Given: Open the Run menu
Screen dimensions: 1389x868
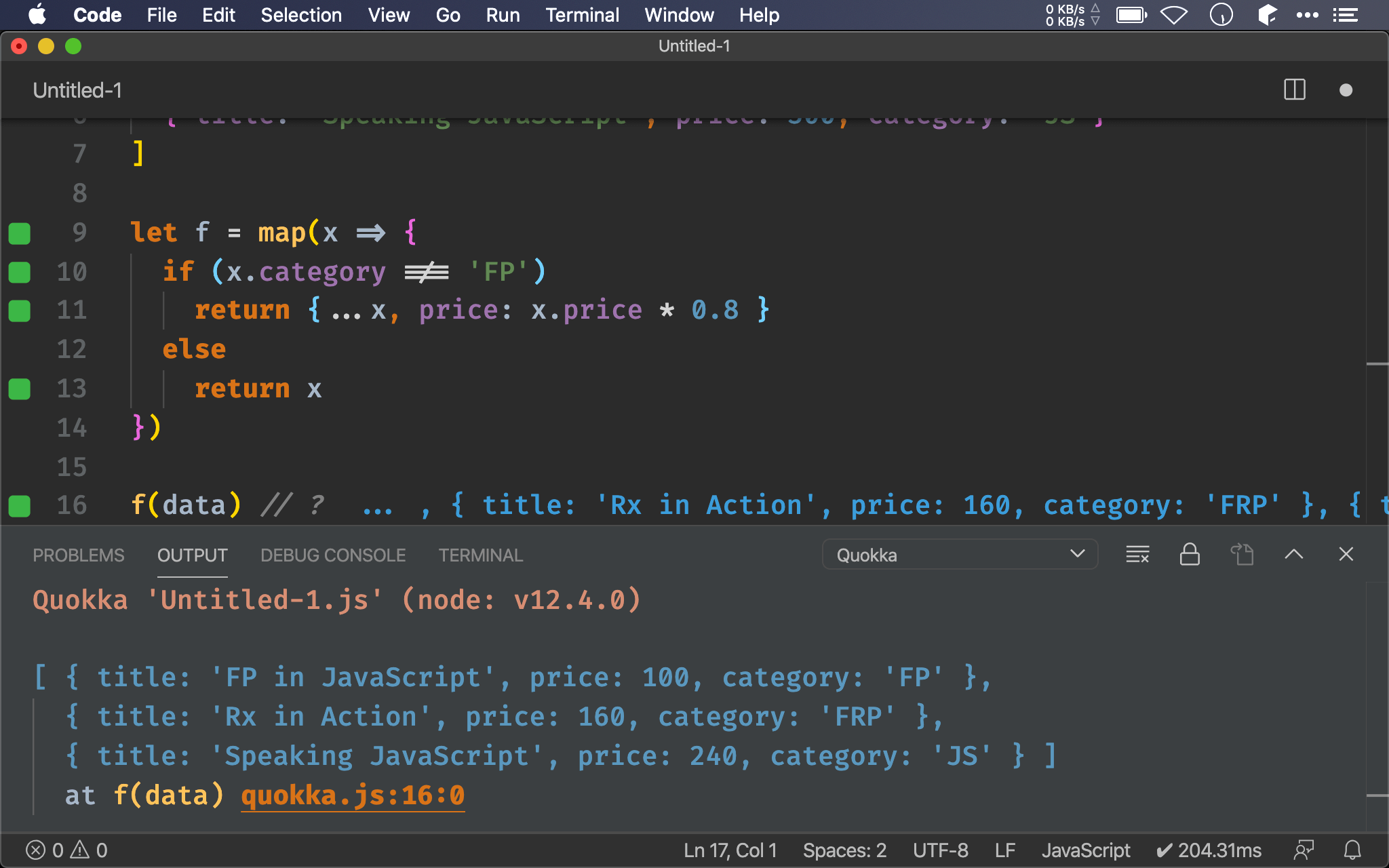Looking at the screenshot, I should [x=503, y=15].
